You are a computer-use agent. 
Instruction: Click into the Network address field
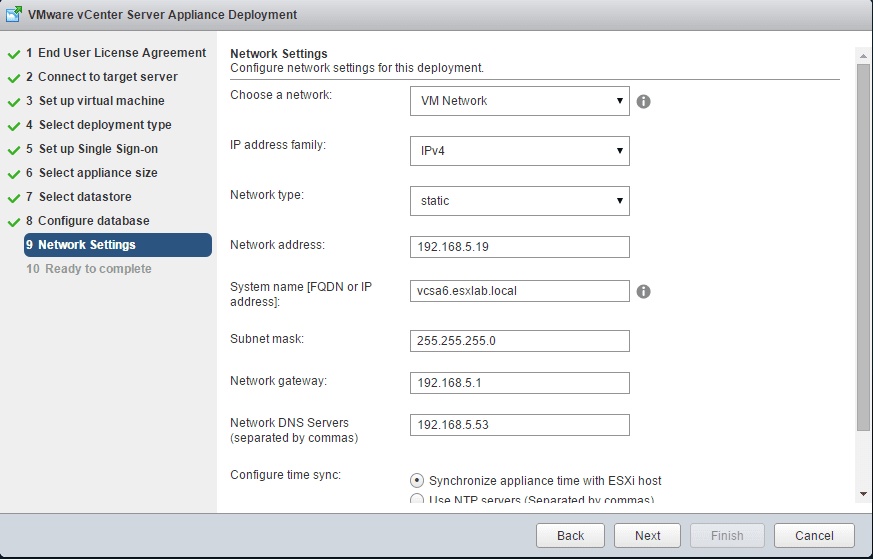[519, 247]
